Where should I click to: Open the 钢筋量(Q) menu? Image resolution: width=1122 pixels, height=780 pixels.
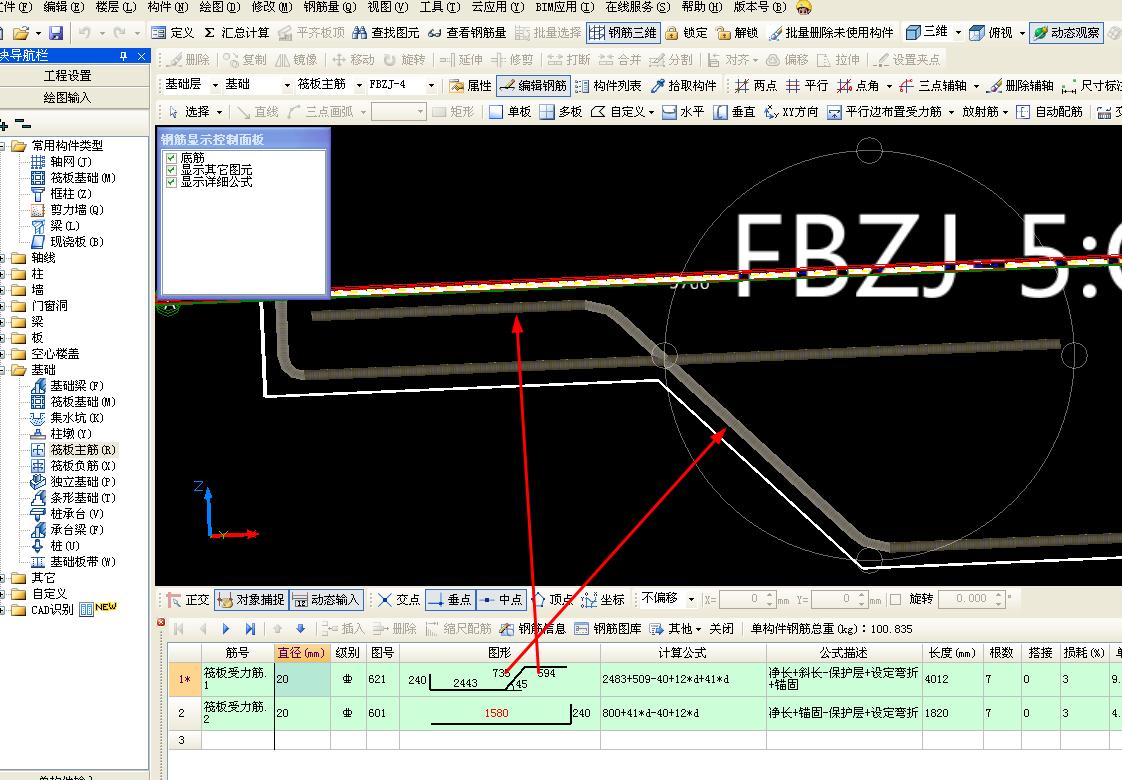(329, 7)
